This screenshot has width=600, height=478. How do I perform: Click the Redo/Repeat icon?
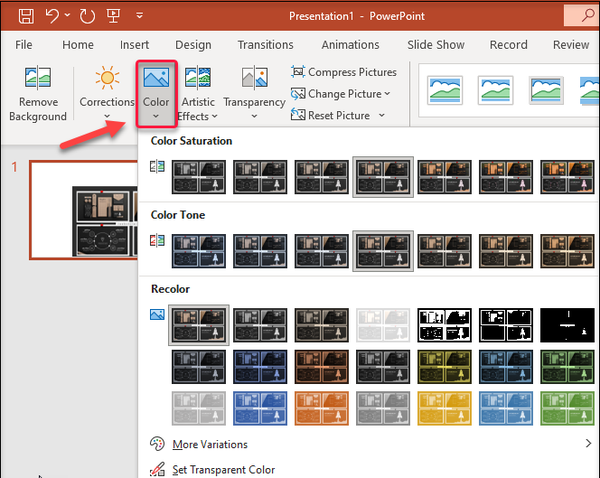pos(87,16)
